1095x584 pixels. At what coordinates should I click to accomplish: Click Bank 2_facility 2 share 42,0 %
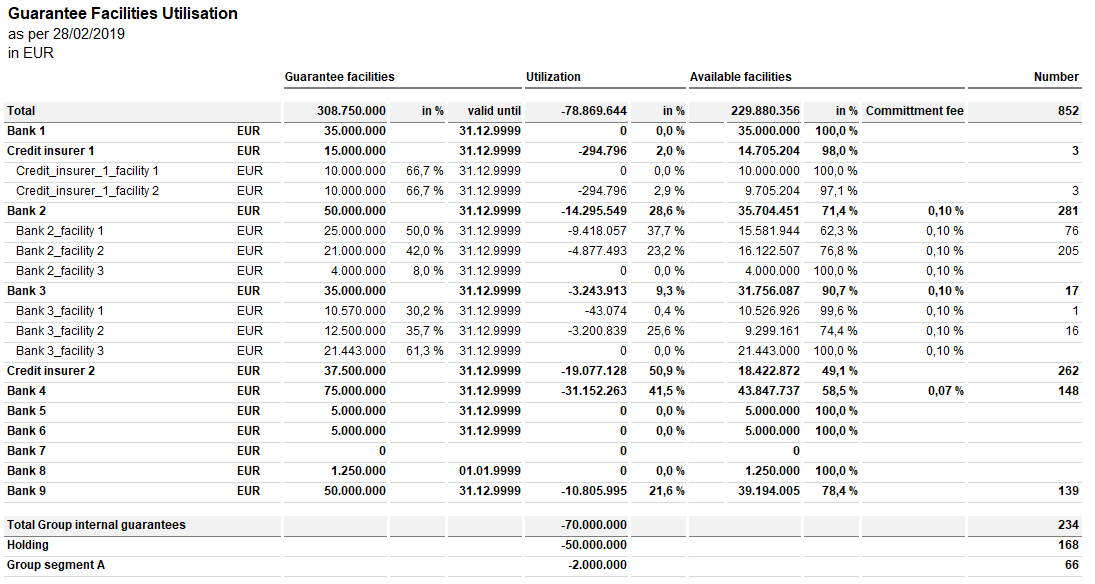coord(425,251)
